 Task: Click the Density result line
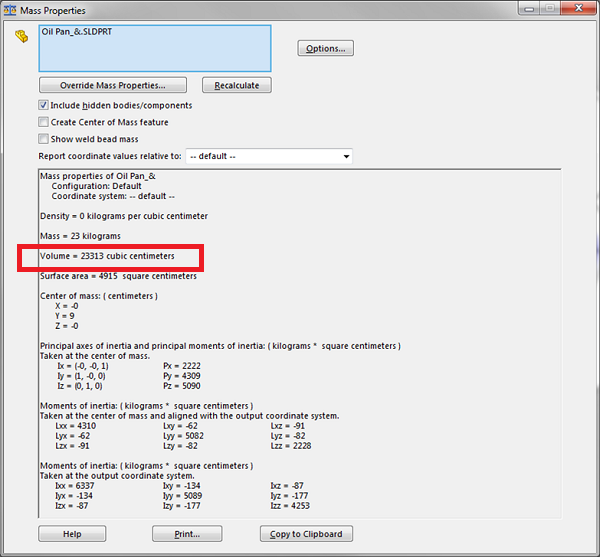click(124, 216)
